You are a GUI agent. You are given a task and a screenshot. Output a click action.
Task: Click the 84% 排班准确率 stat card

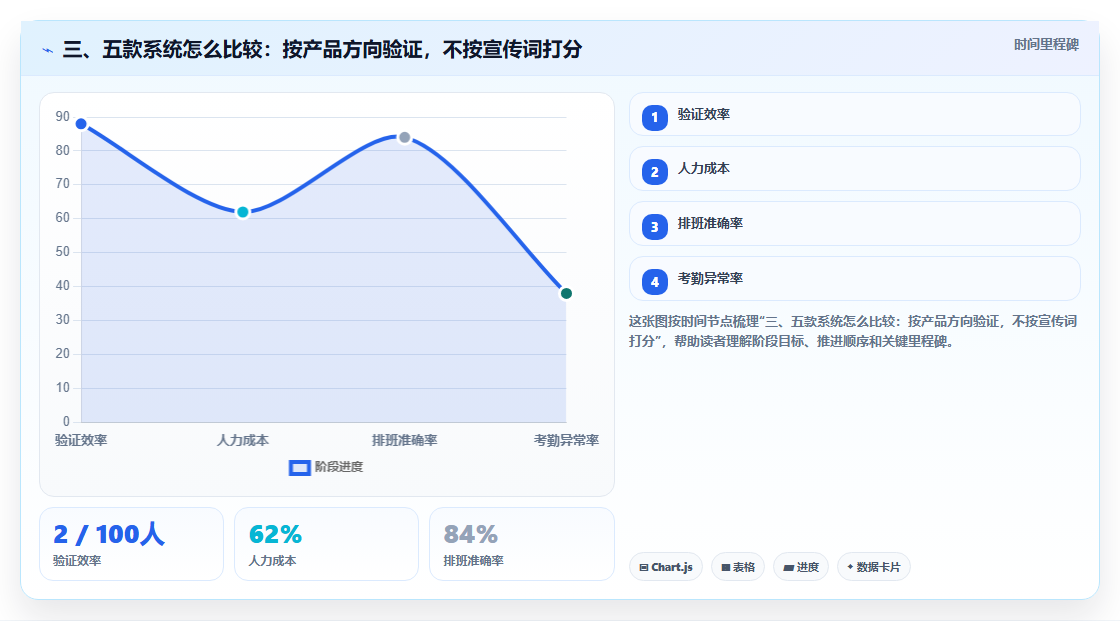coord(521,544)
